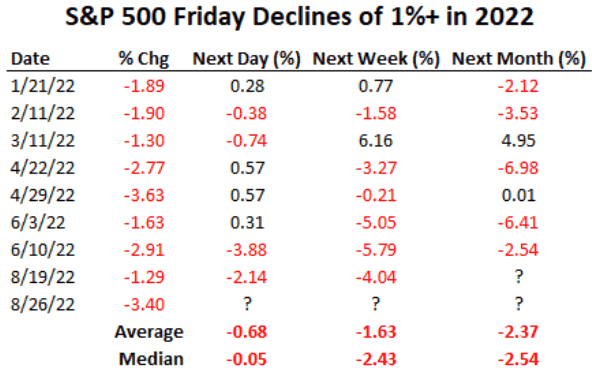Viewport: 592px width, 373px height.
Task: Click the Next Week (%) column header
Action: pos(376,59)
